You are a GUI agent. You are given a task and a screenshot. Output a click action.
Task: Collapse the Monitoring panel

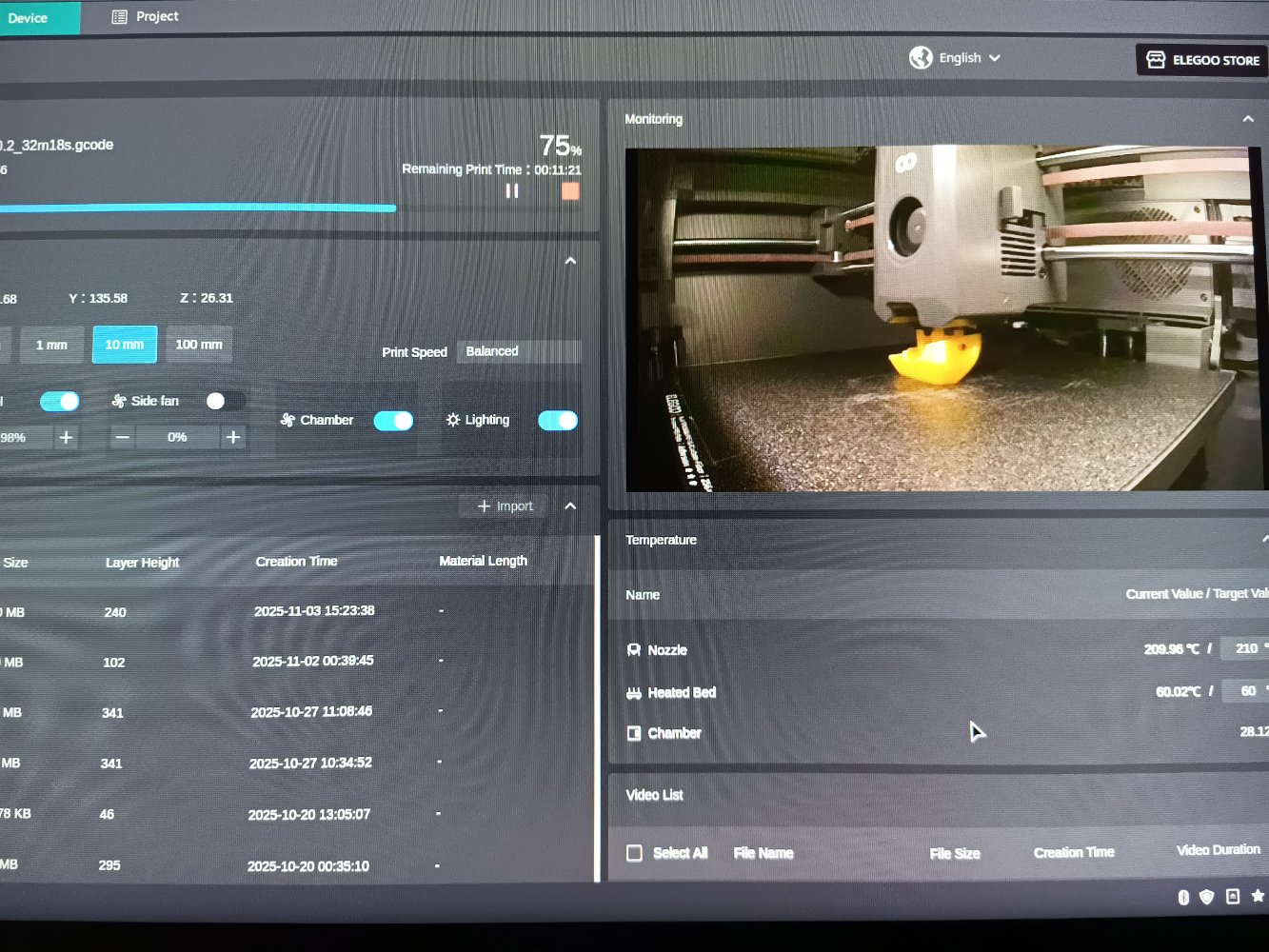tap(1248, 119)
